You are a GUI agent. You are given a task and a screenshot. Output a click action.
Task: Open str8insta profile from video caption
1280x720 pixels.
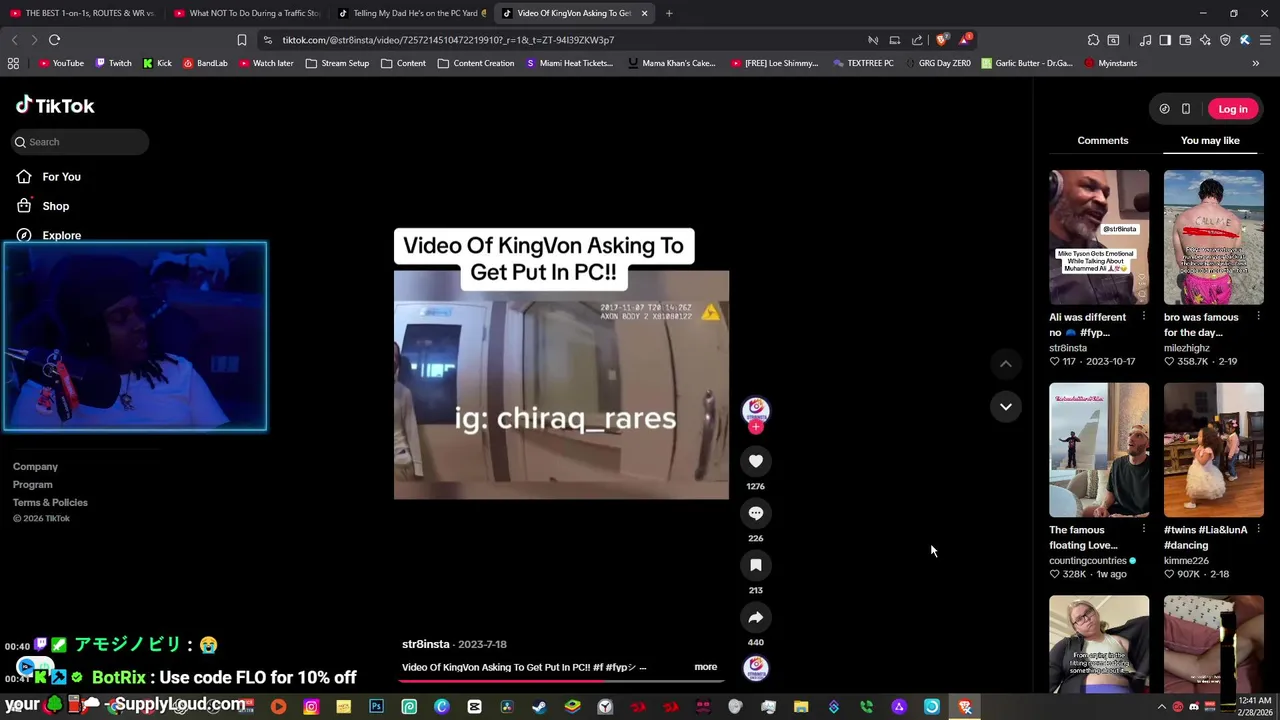point(425,644)
